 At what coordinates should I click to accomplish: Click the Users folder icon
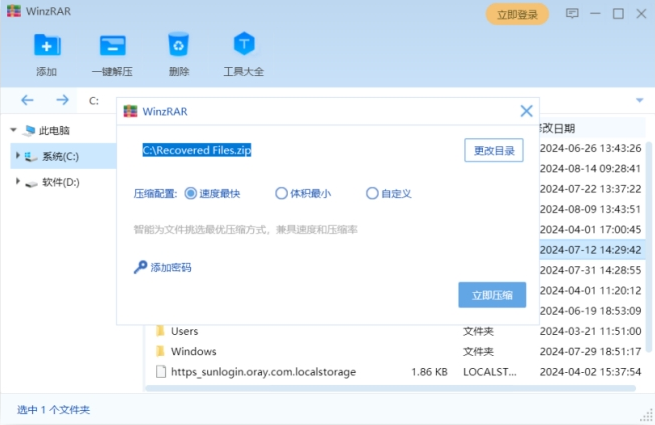[x=160, y=331]
